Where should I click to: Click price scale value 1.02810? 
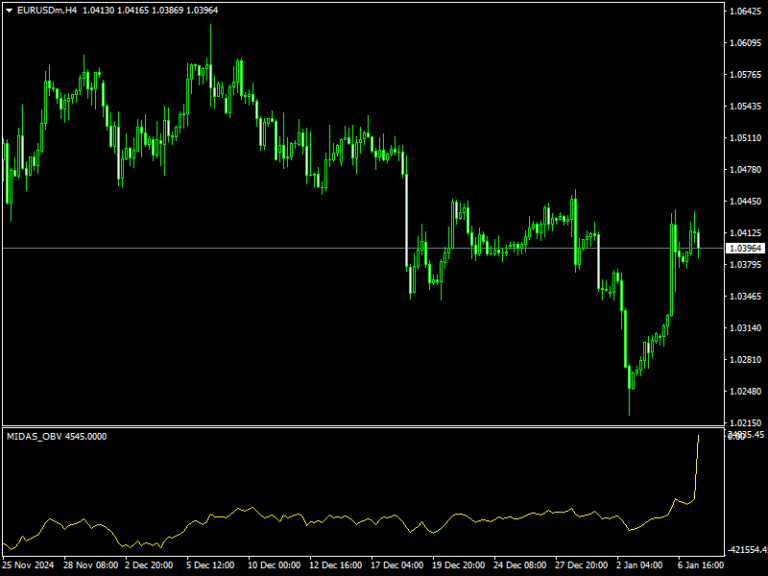point(745,360)
